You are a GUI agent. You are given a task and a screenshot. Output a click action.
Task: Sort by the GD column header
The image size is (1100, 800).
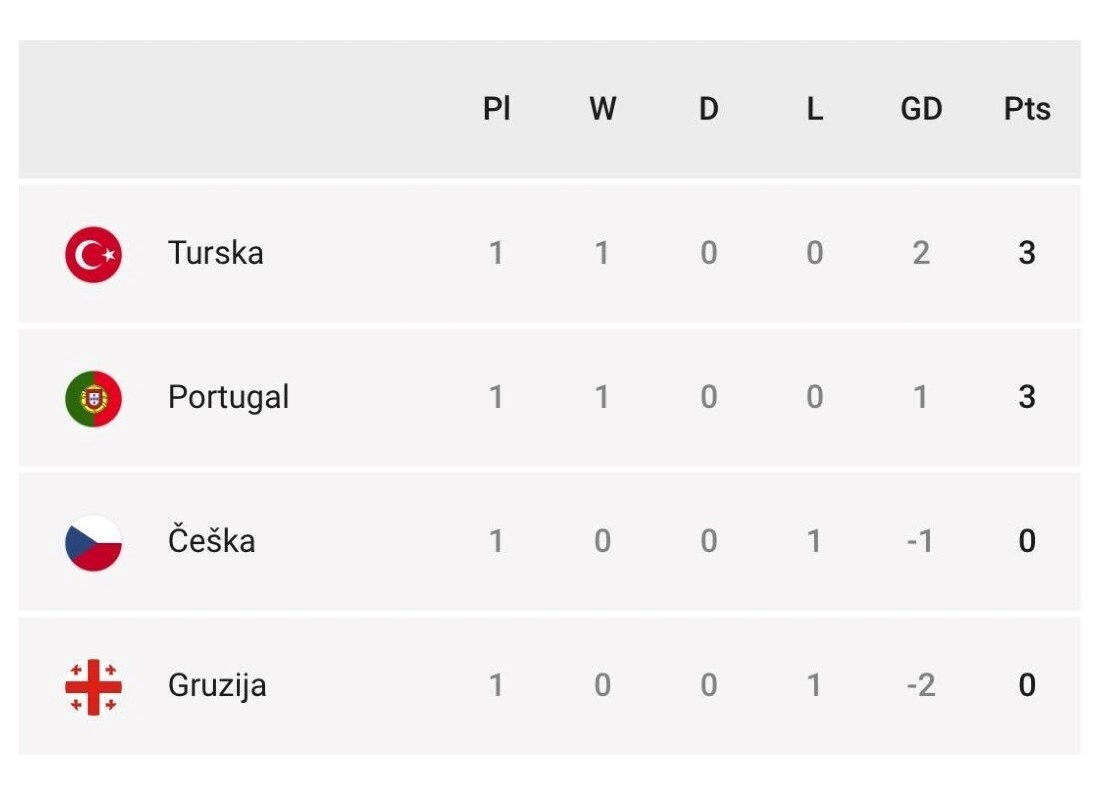tap(921, 109)
